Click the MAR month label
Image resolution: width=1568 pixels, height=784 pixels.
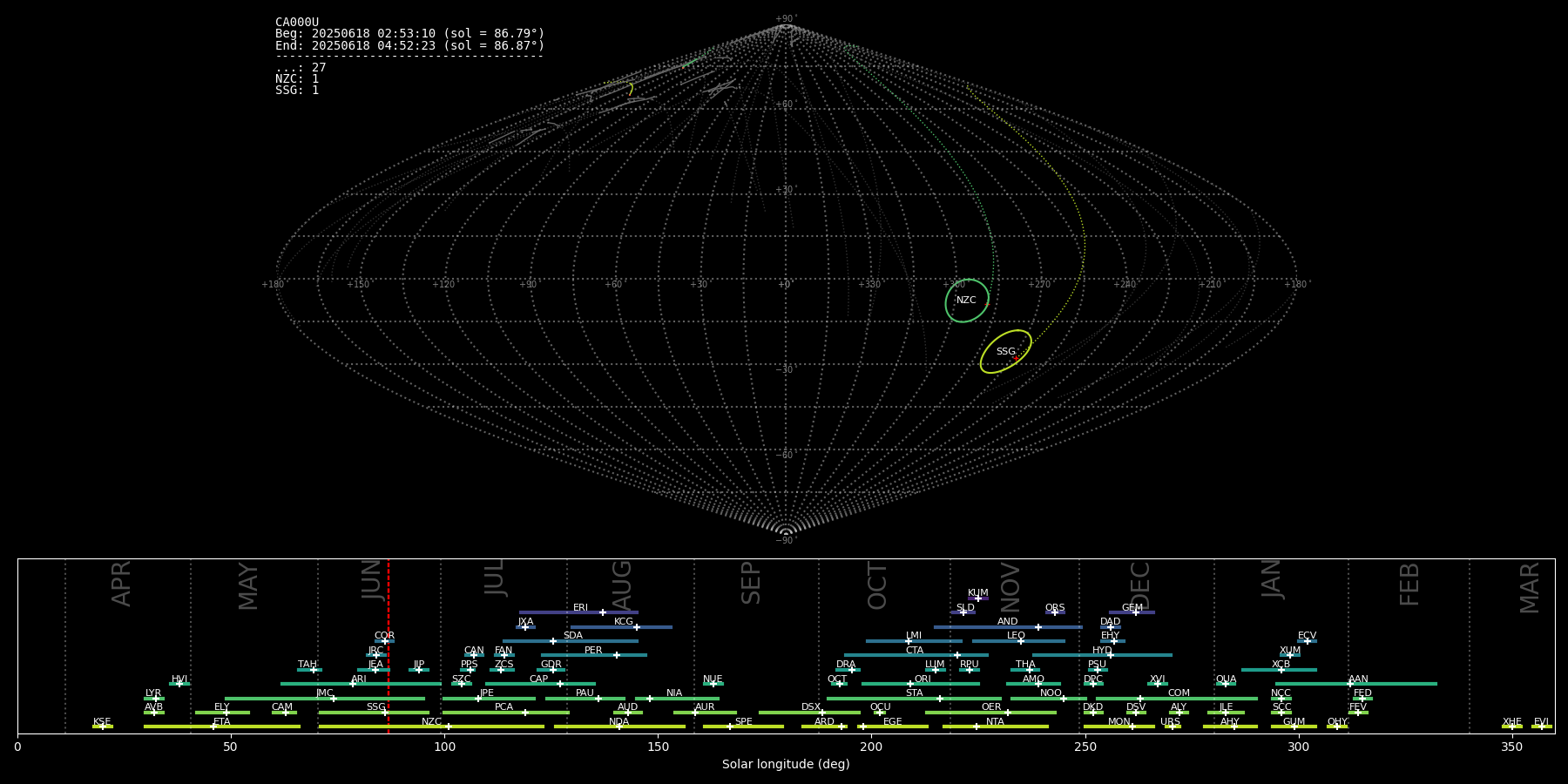click(1530, 587)
